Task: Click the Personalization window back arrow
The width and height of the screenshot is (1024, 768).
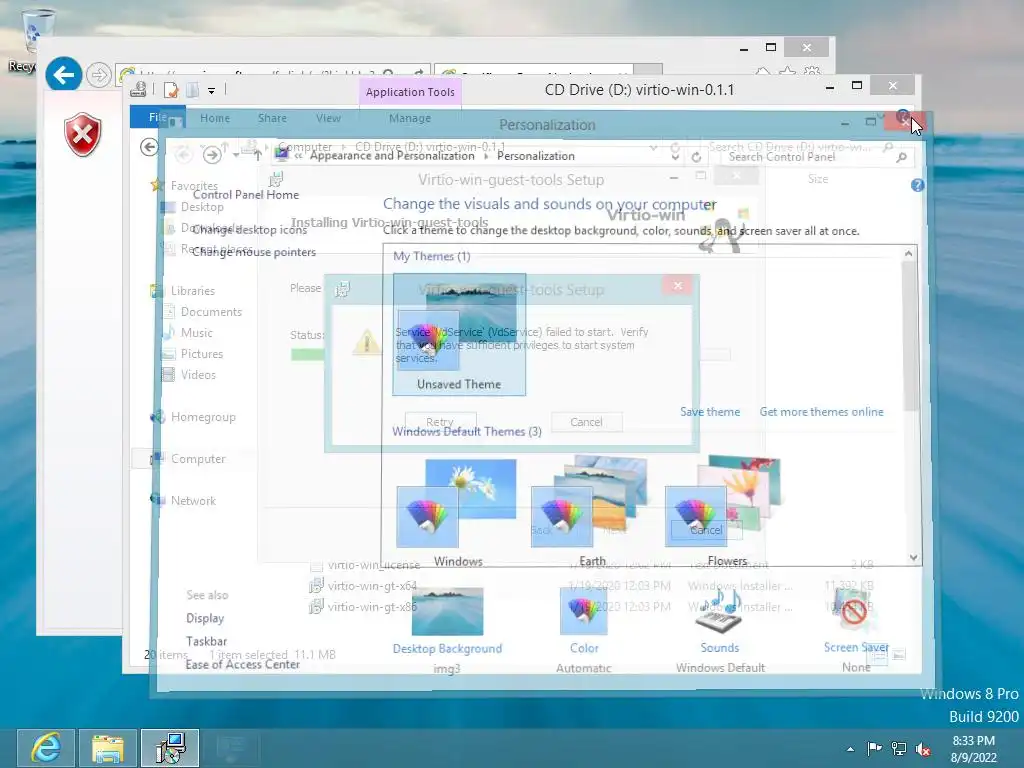Action: click(x=184, y=155)
